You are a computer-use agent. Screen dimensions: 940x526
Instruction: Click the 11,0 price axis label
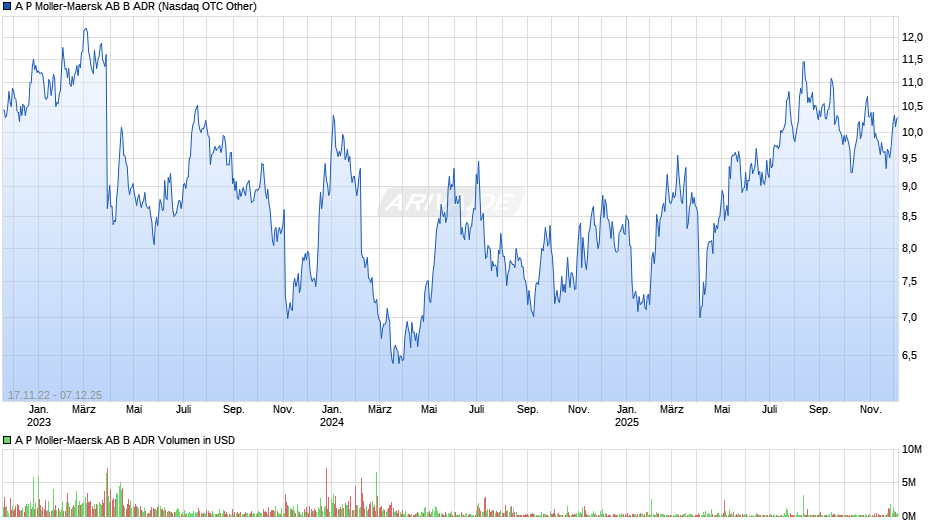coord(912,83)
